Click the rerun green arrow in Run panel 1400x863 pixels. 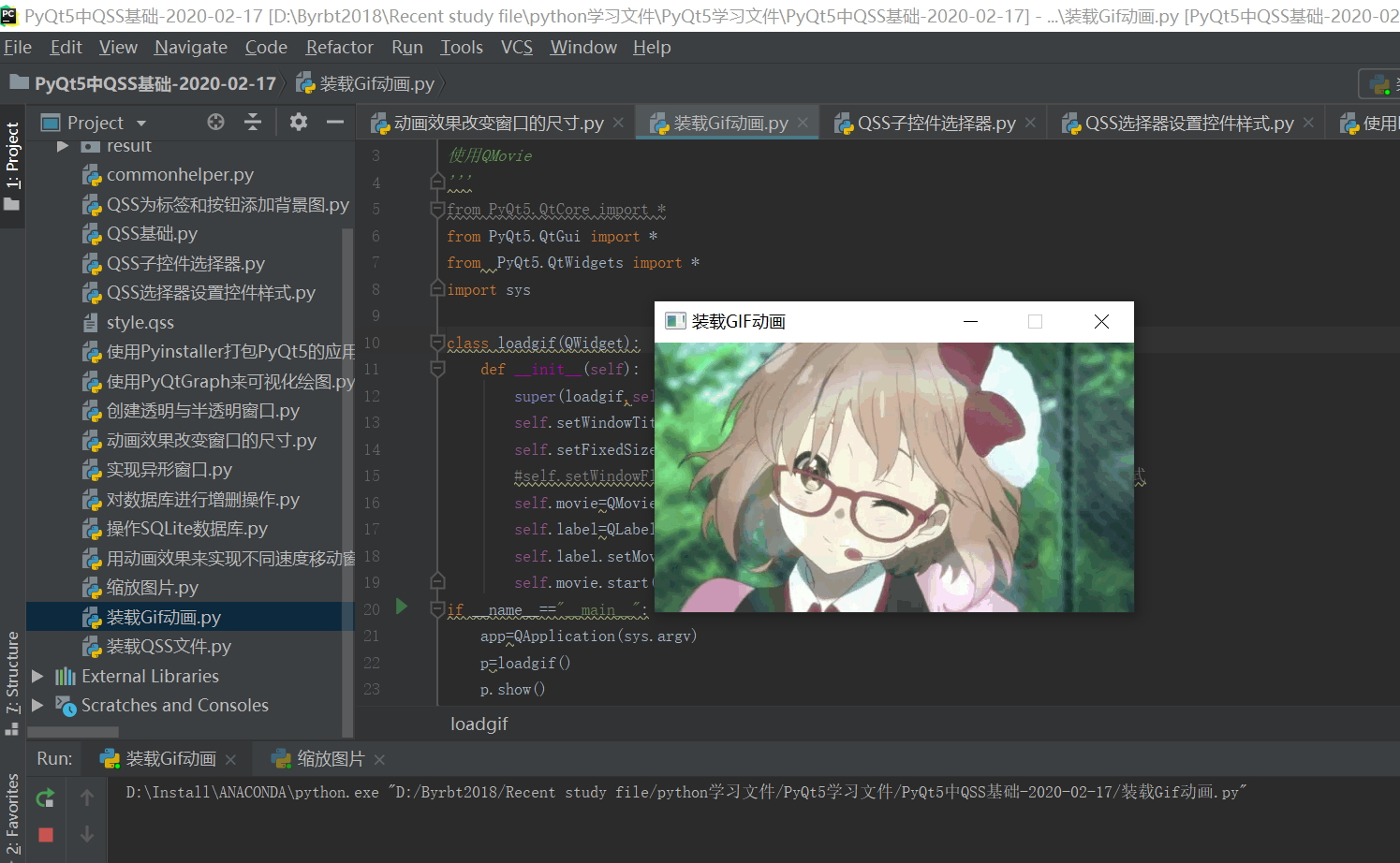point(45,798)
